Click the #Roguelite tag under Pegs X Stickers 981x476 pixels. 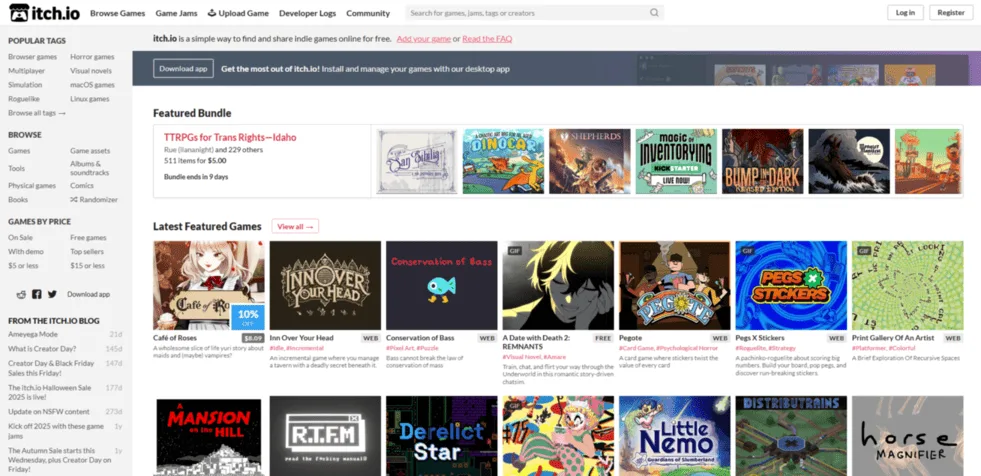pos(751,348)
